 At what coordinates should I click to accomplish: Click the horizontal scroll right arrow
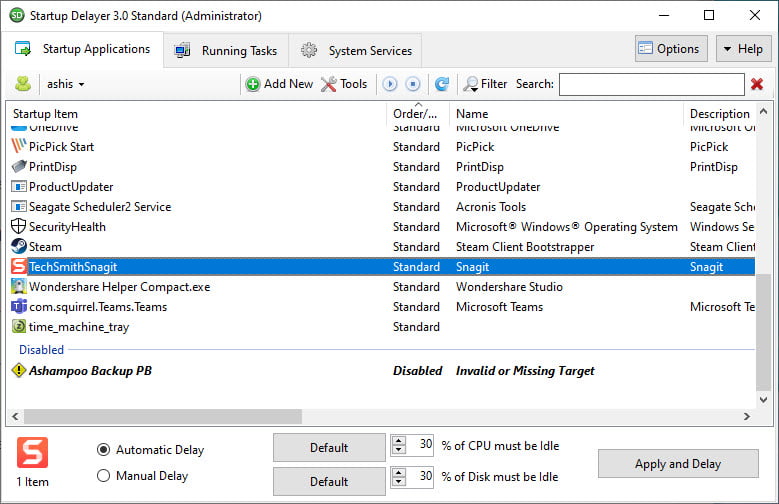point(747,417)
